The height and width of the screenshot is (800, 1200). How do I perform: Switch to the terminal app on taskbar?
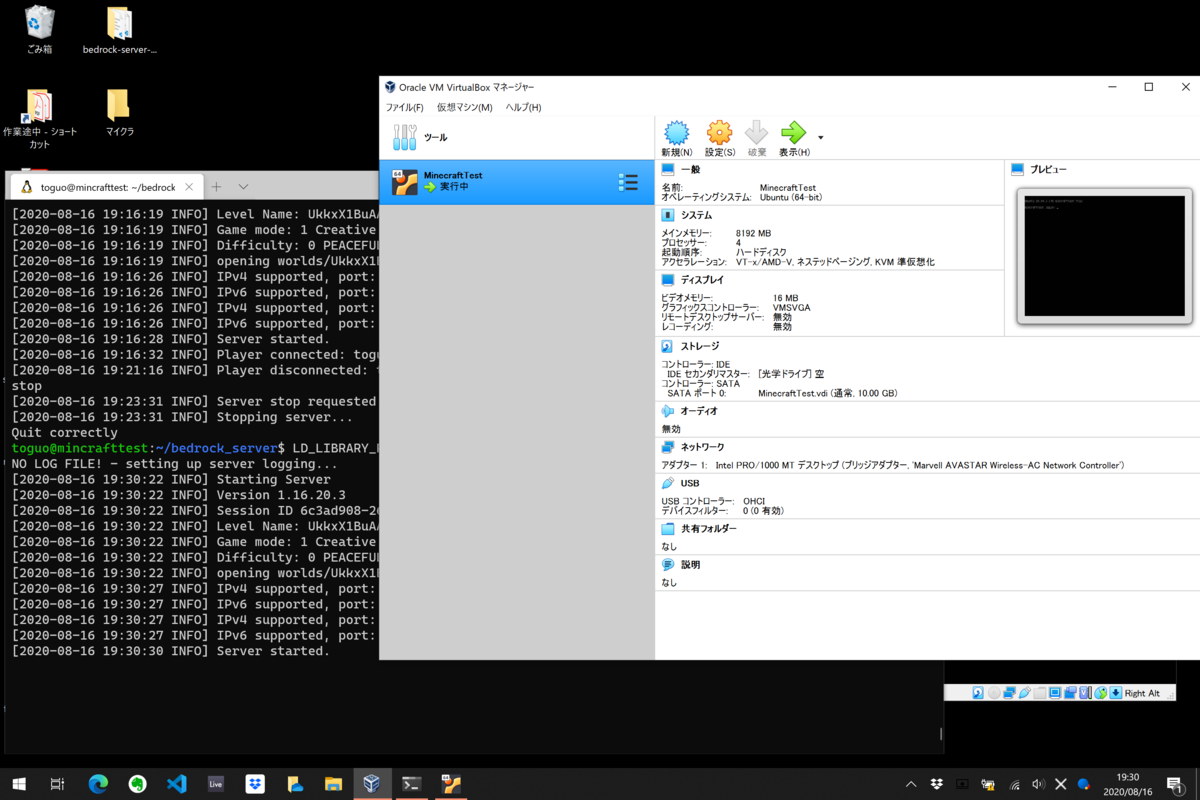tap(411, 785)
